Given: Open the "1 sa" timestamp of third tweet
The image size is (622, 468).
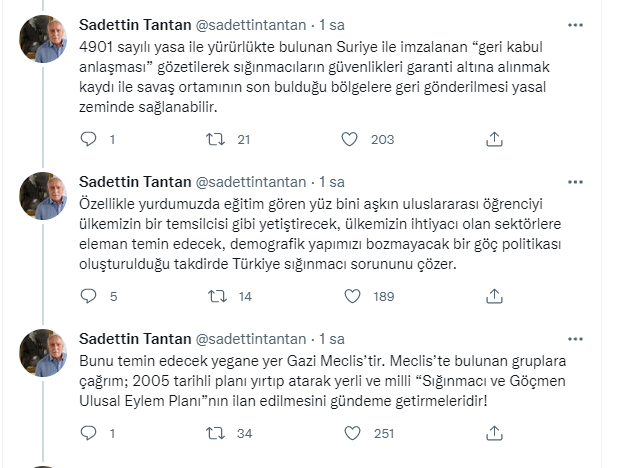Looking at the screenshot, I should coord(332,338).
